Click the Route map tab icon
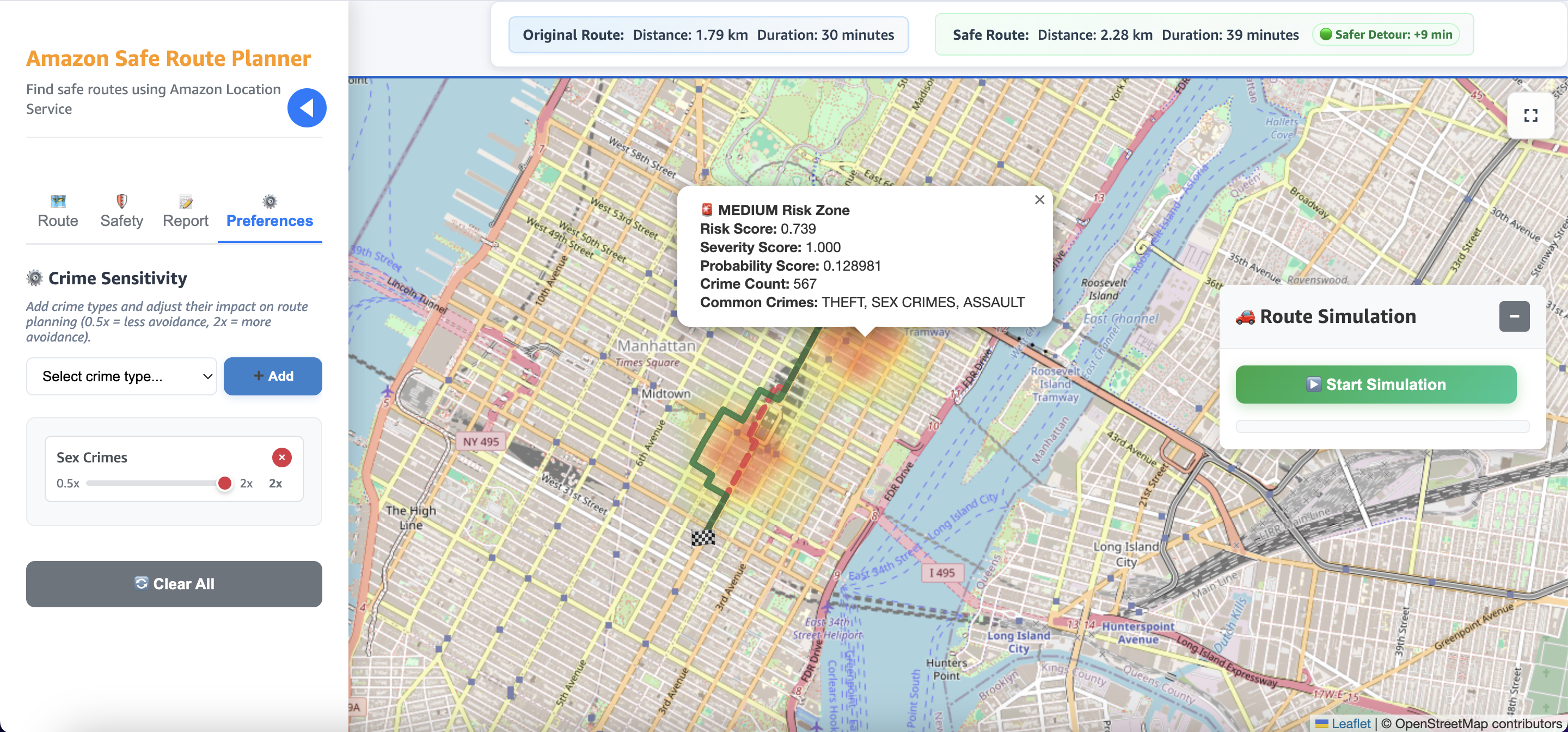The image size is (1568, 732). point(58,201)
